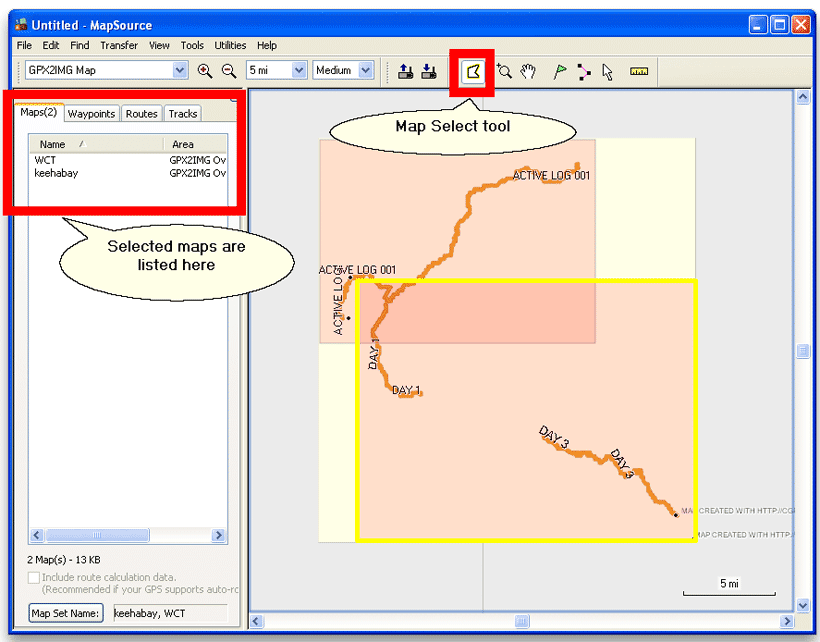Minimize the MapSource window
This screenshot has height=642, width=820.
click(758, 25)
